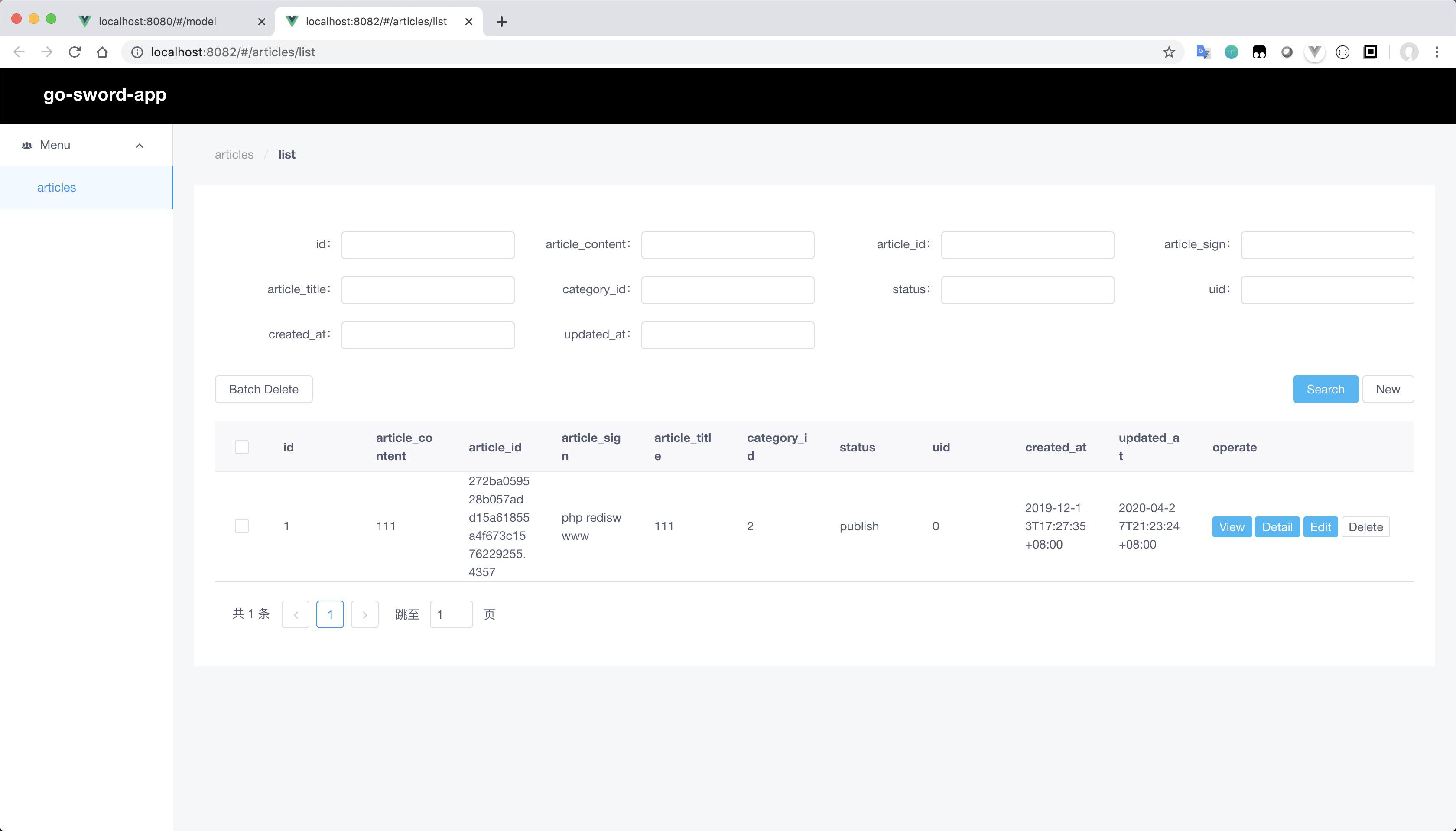Enter value in the id search field
Viewport: 1456px width, 831px height.
click(428, 244)
